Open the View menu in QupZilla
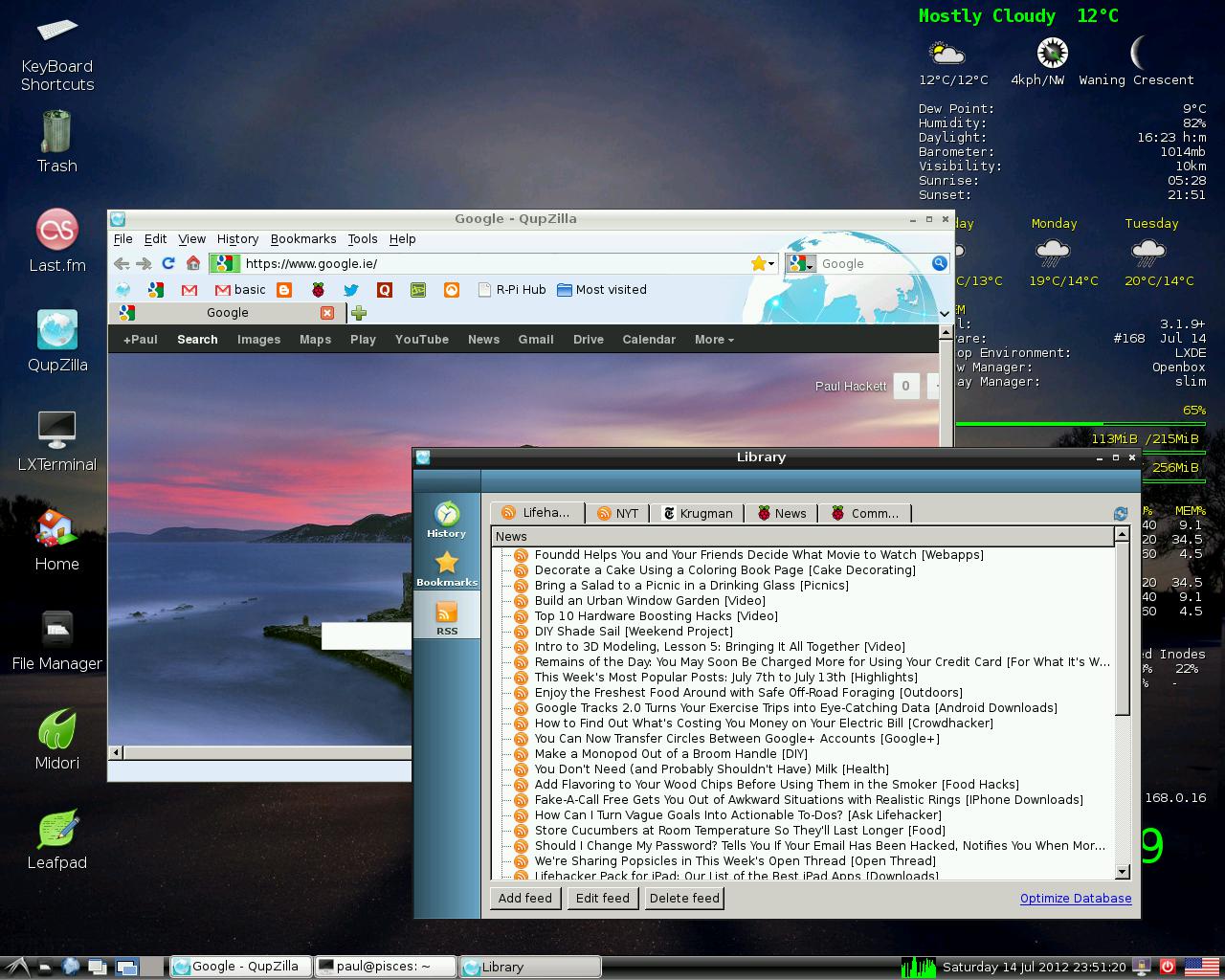 (x=192, y=239)
